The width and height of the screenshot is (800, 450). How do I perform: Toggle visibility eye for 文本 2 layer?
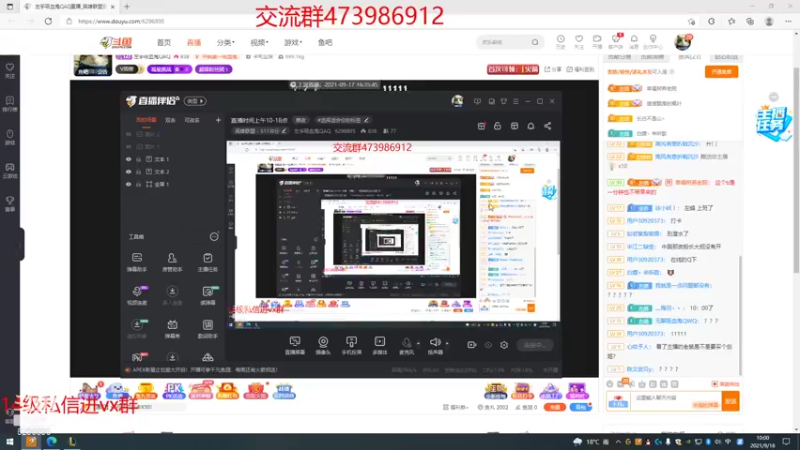[x=129, y=172]
